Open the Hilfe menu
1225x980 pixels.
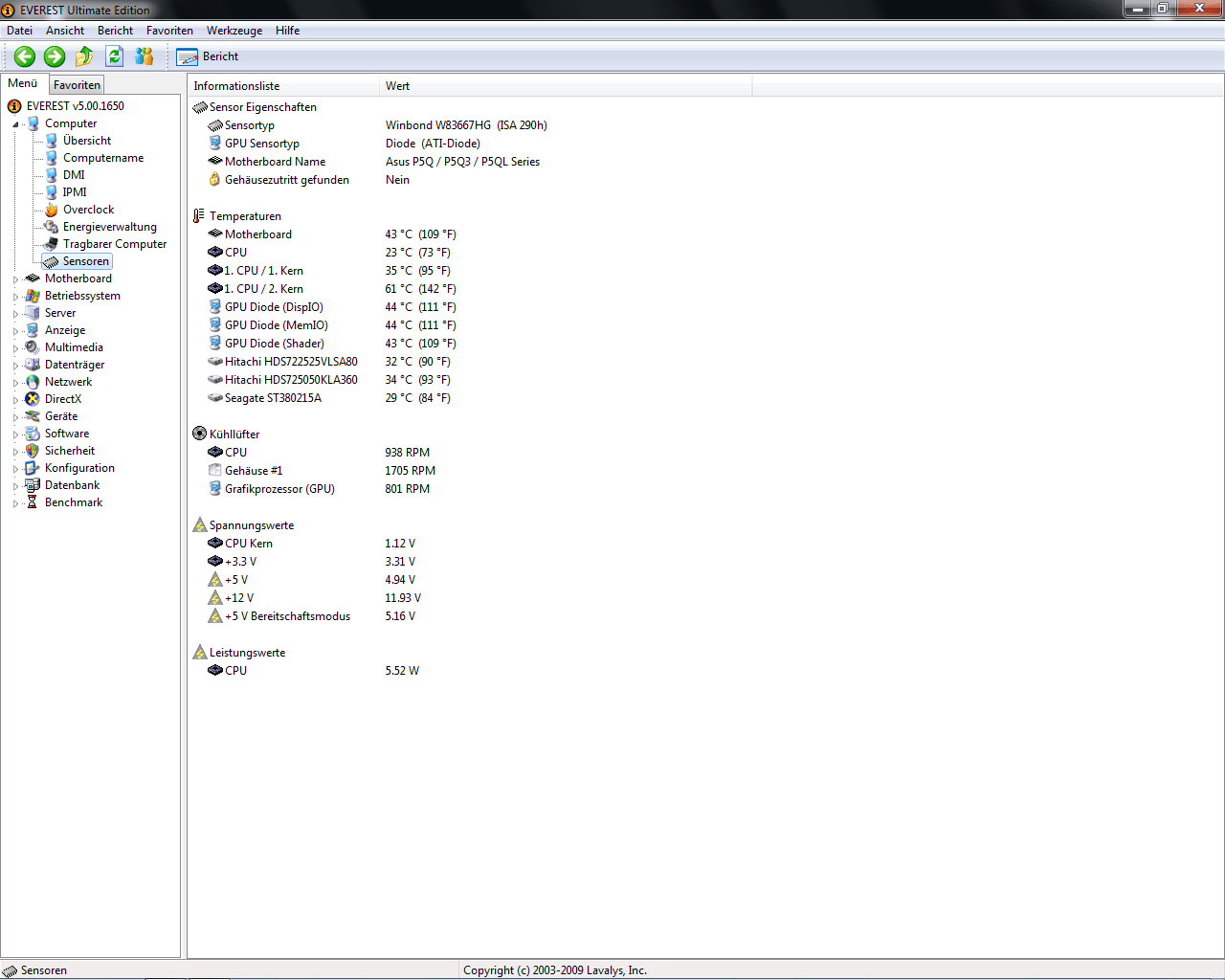point(287,31)
